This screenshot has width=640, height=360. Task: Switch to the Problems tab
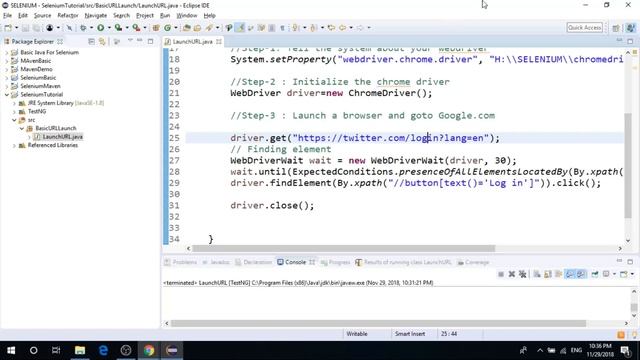click(181, 262)
